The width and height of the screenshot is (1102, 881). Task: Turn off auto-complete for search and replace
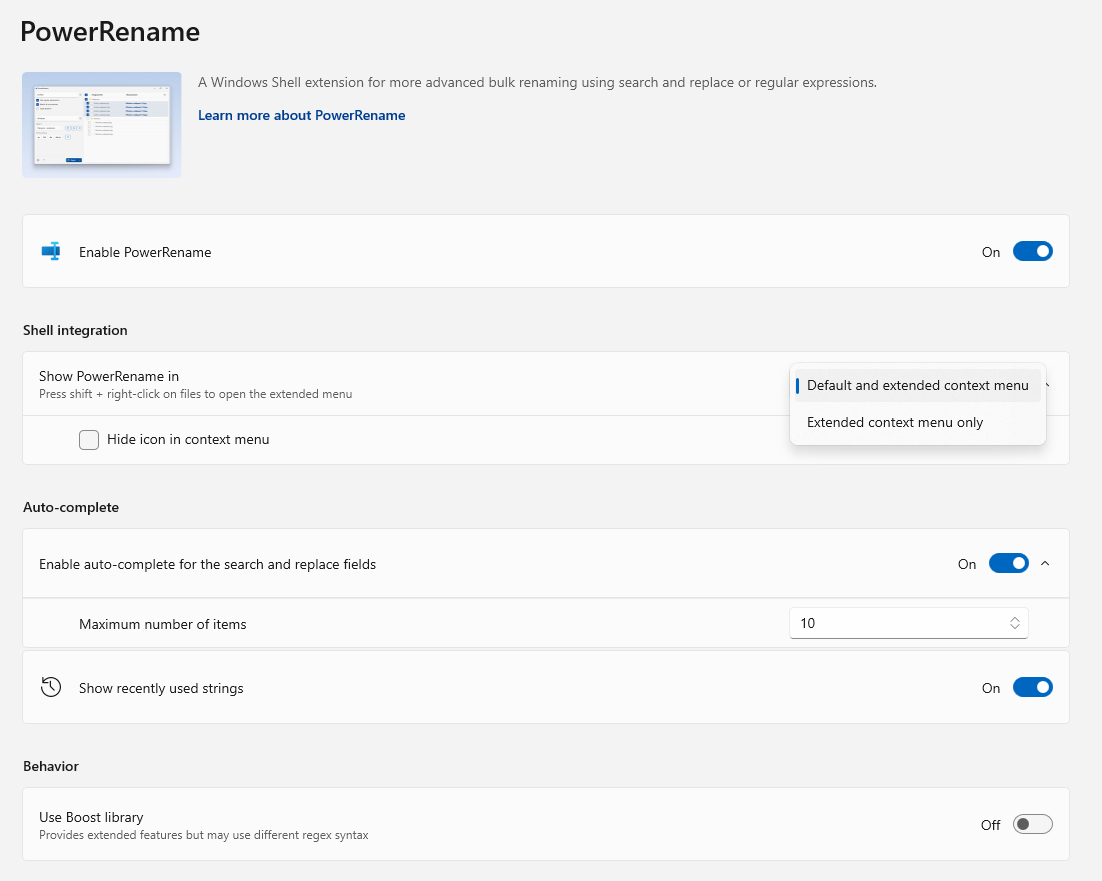[1008, 563]
